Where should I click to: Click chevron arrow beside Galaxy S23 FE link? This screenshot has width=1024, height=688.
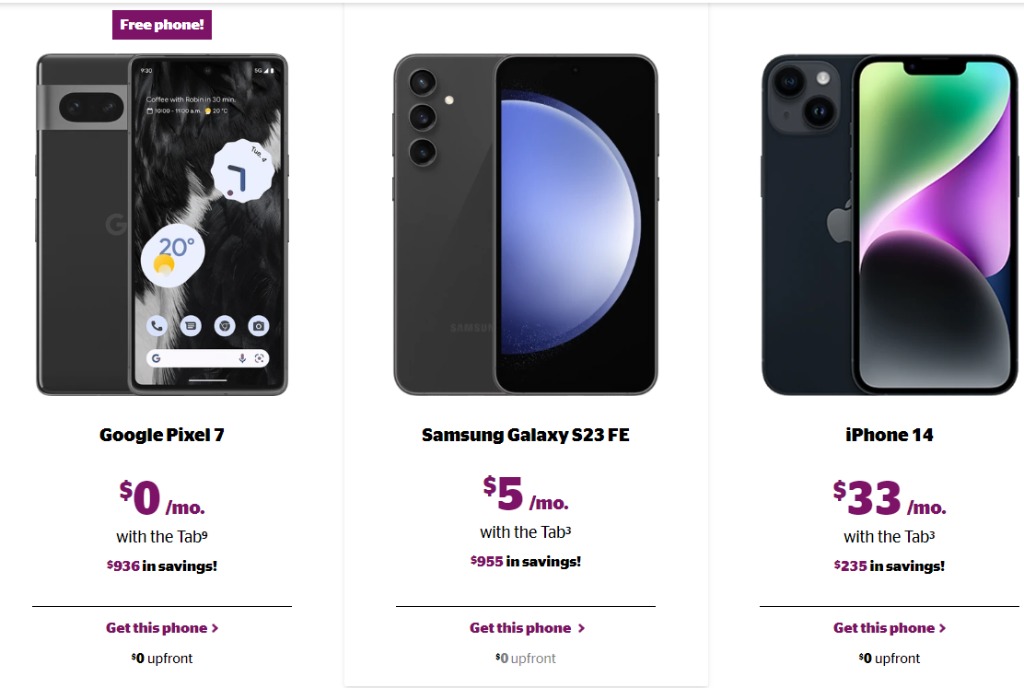coord(581,628)
